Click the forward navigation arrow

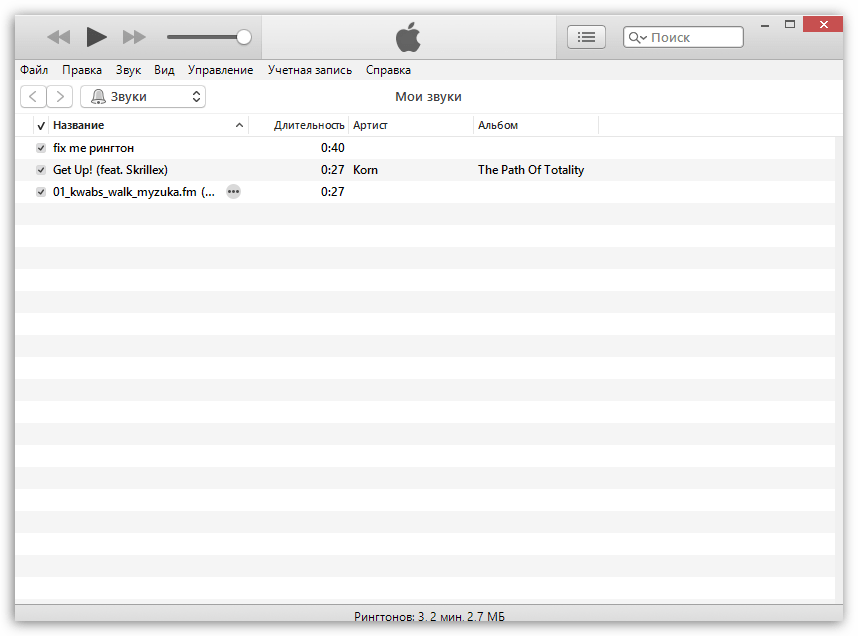(60, 97)
